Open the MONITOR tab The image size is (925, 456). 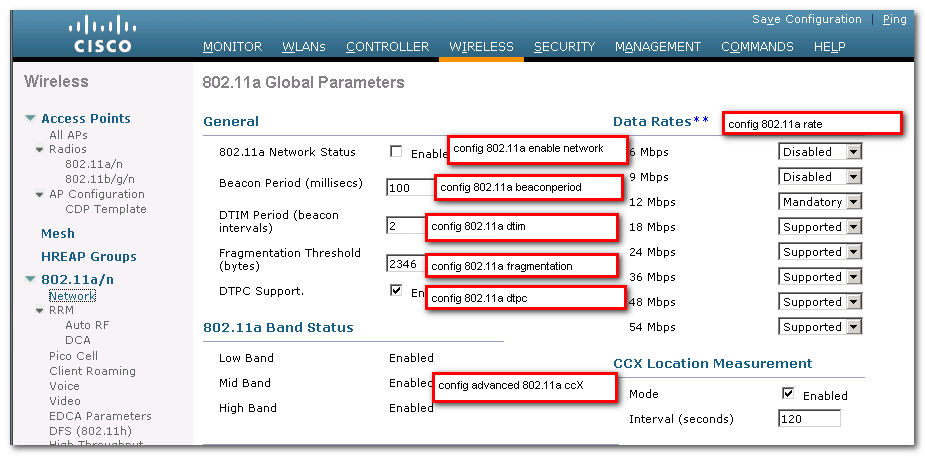232,47
